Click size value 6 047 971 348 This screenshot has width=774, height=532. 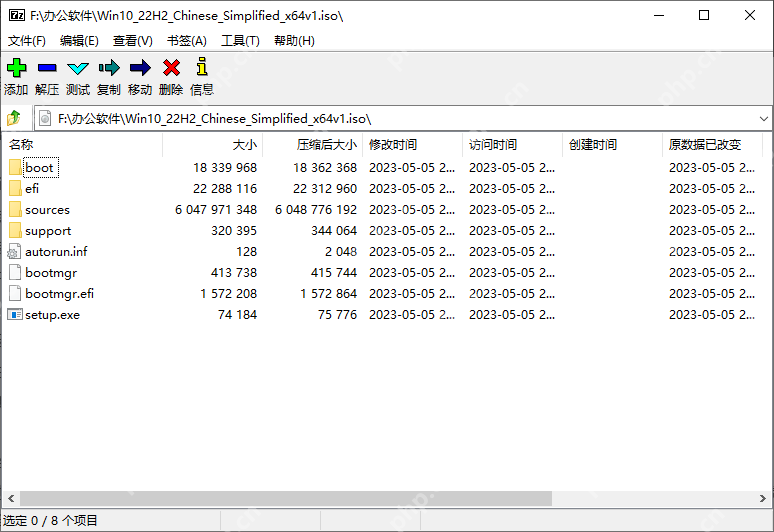pos(216,209)
